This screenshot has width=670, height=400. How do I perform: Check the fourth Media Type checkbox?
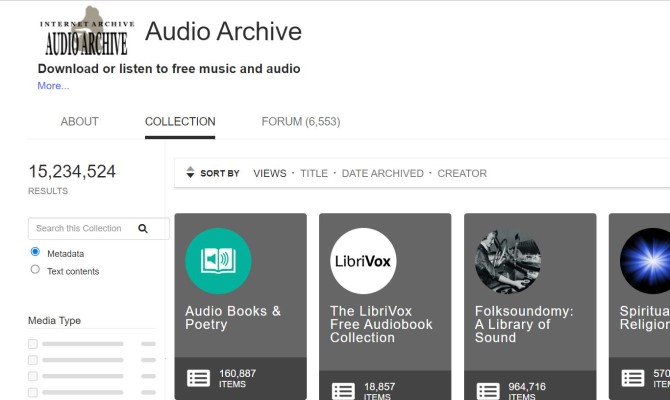click(x=33, y=392)
